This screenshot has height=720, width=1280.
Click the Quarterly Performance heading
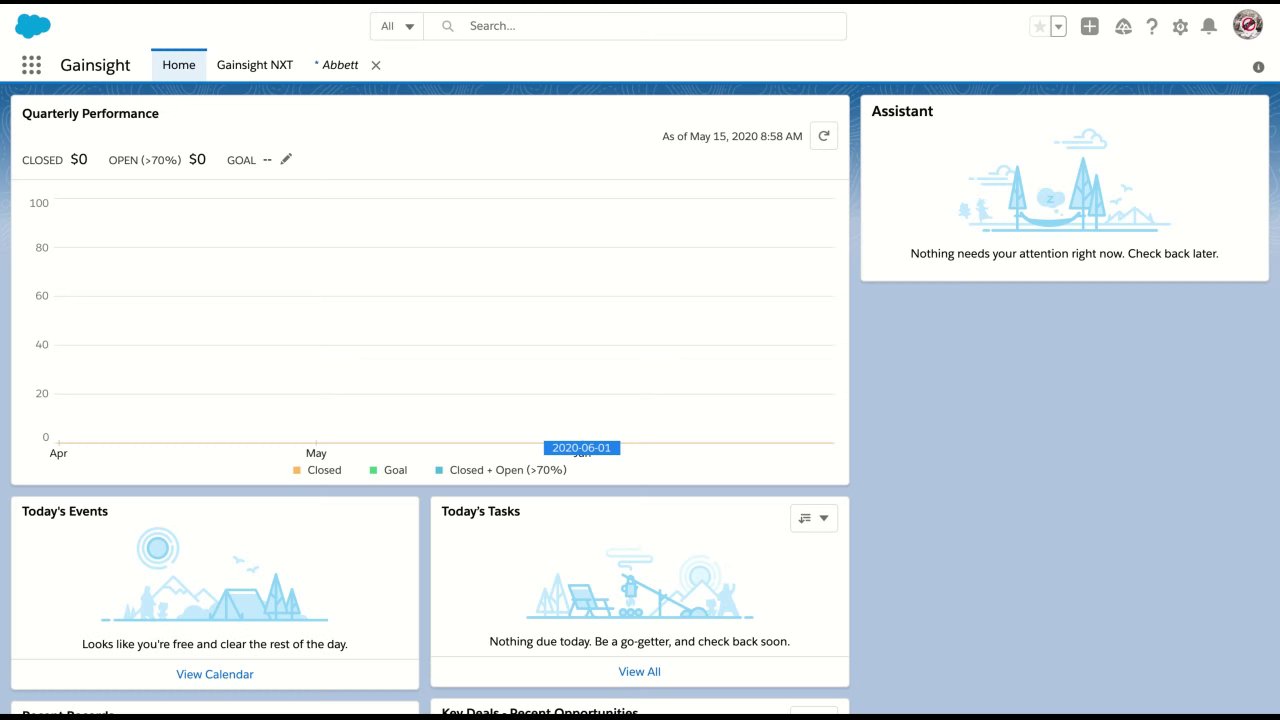pos(90,113)
